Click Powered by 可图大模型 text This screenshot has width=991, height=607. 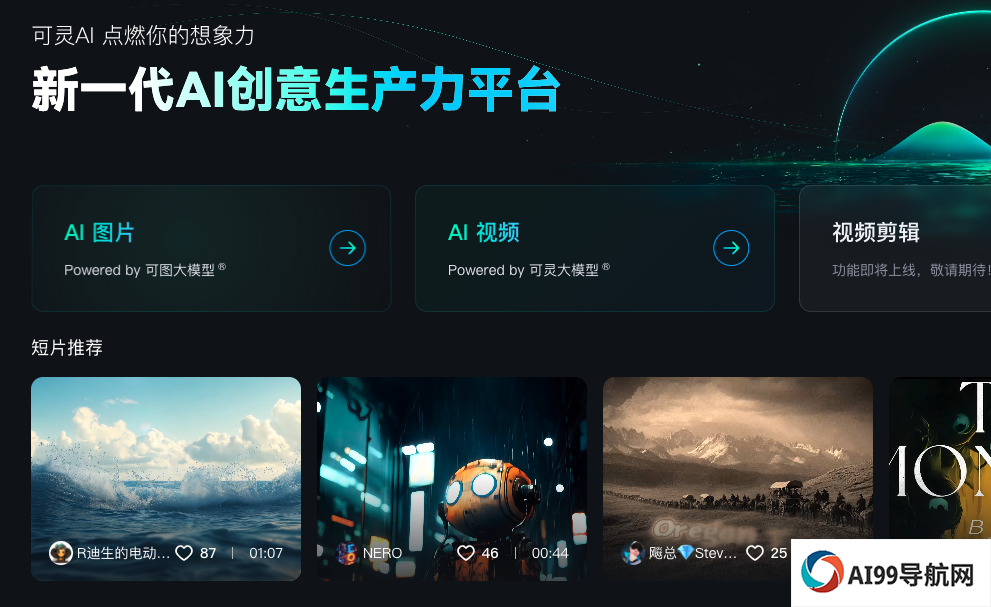pyautogui.click(x=145, y=270)
